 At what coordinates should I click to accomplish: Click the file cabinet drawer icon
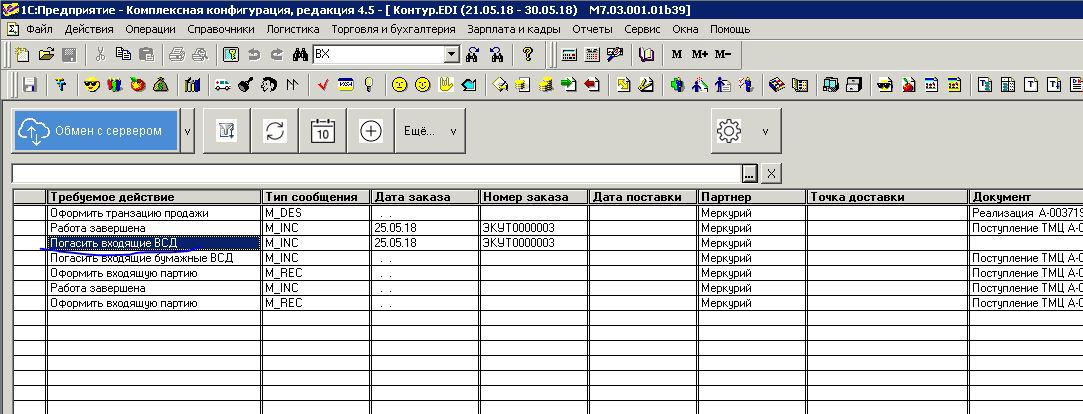click(854, 85)
